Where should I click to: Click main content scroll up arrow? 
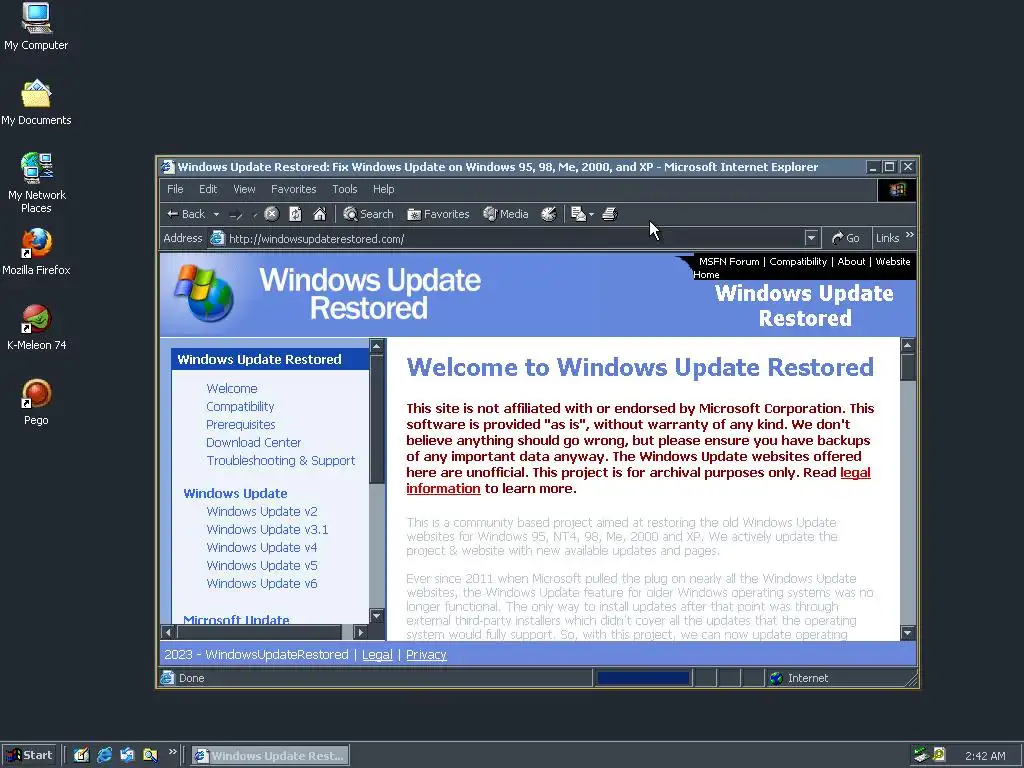tap(908, 345)
